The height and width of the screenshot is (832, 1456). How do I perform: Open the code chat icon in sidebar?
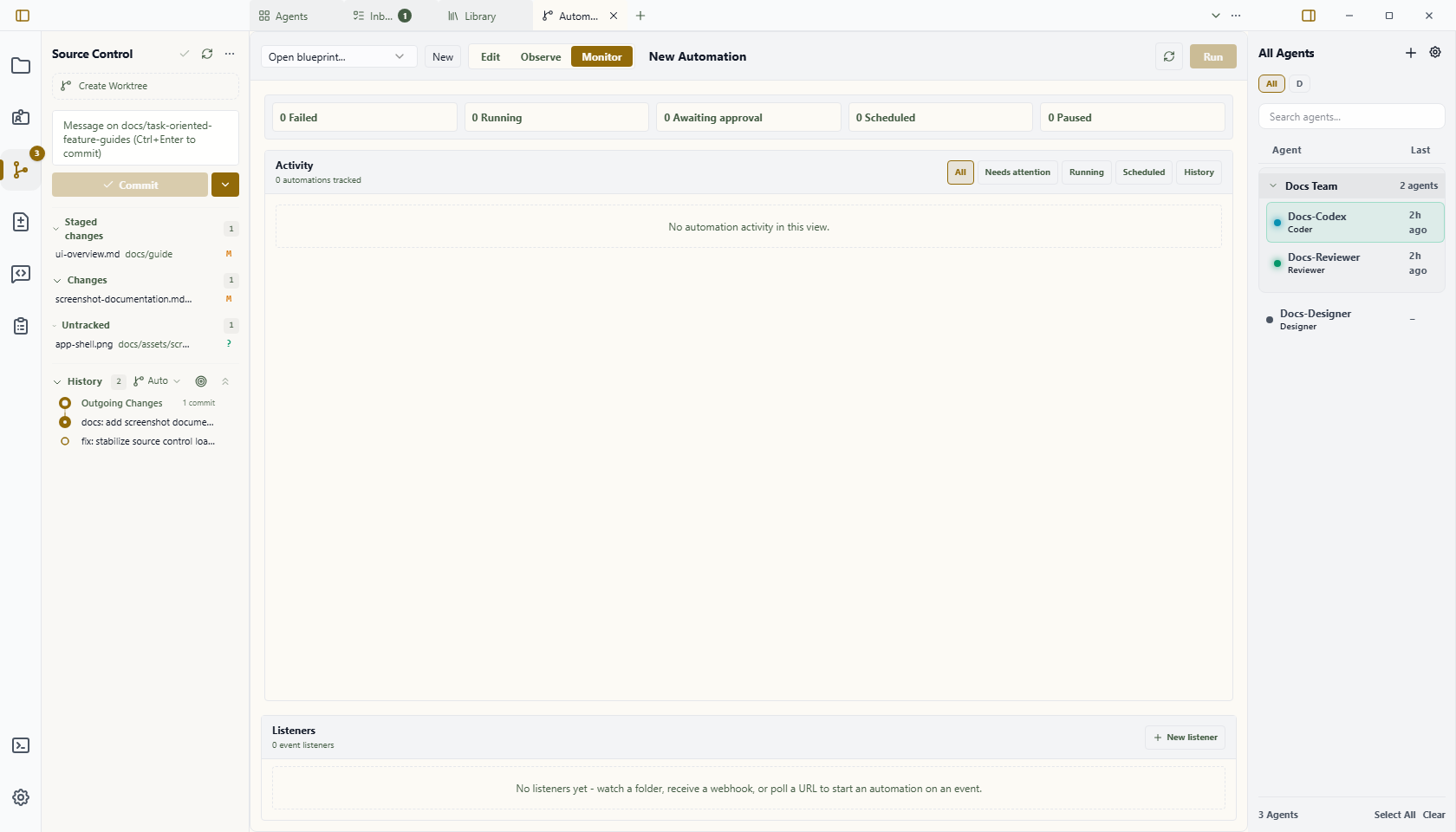[x=21, y=274]
